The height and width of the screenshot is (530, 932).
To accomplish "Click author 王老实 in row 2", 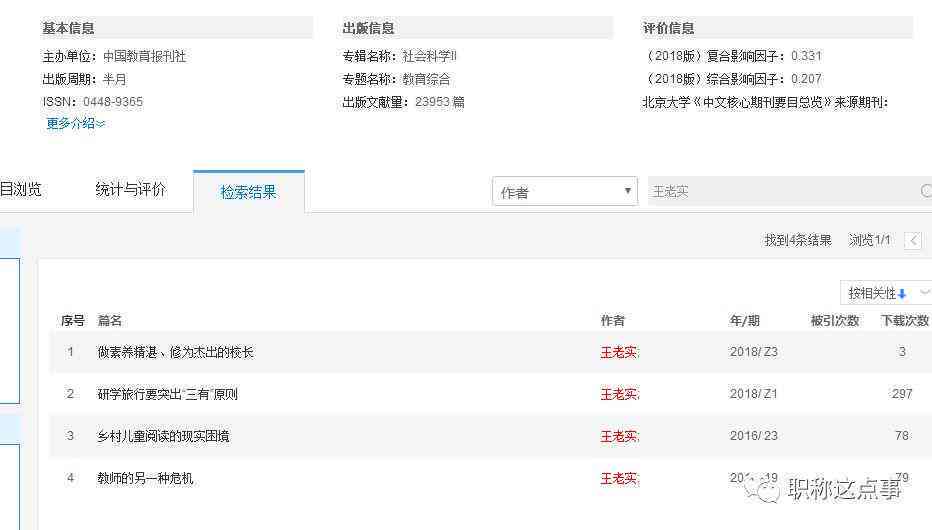I will pyautogui.click(x=619, y=394).
